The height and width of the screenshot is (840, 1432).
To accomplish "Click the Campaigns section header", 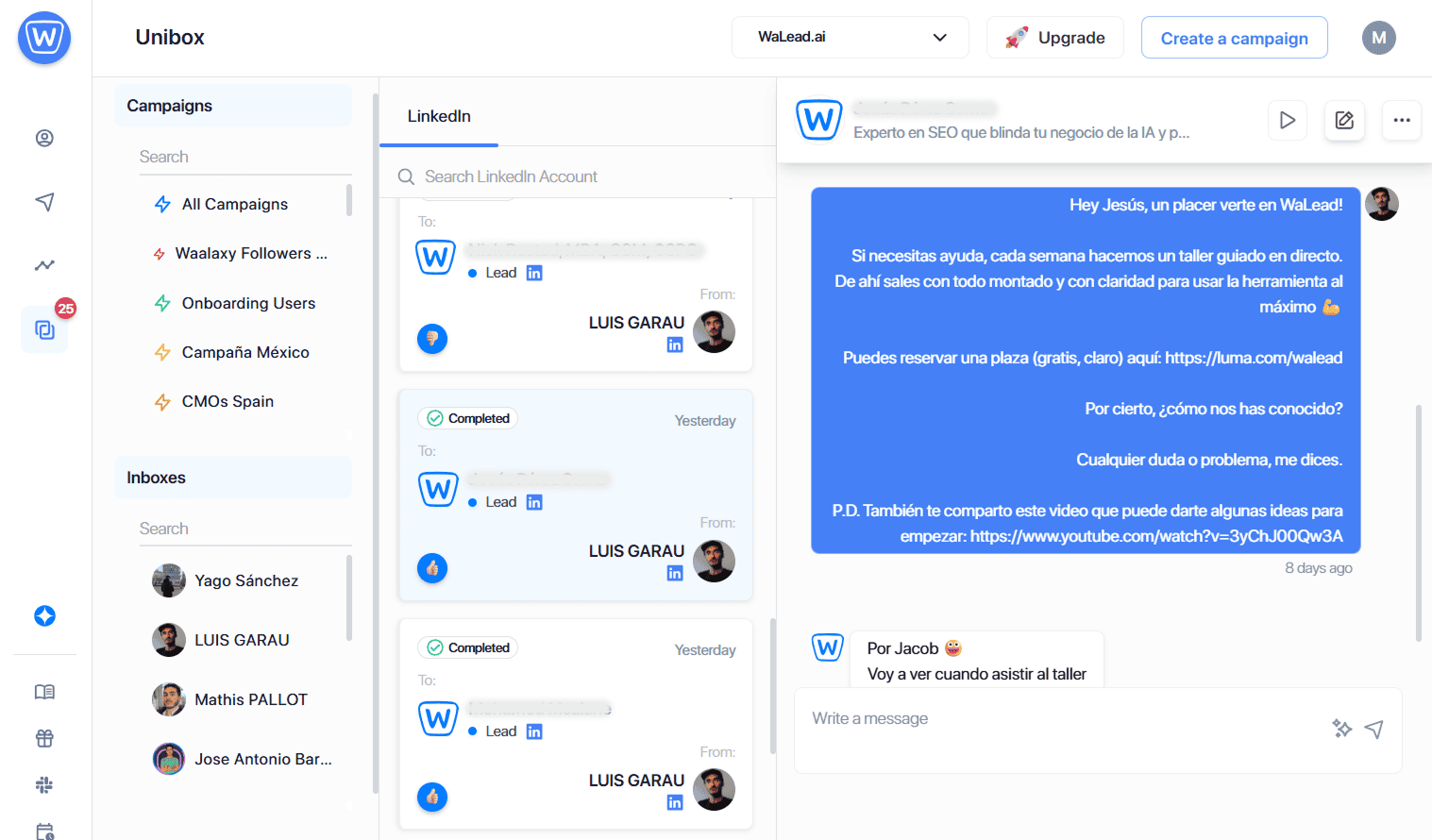I will point(233,106).
